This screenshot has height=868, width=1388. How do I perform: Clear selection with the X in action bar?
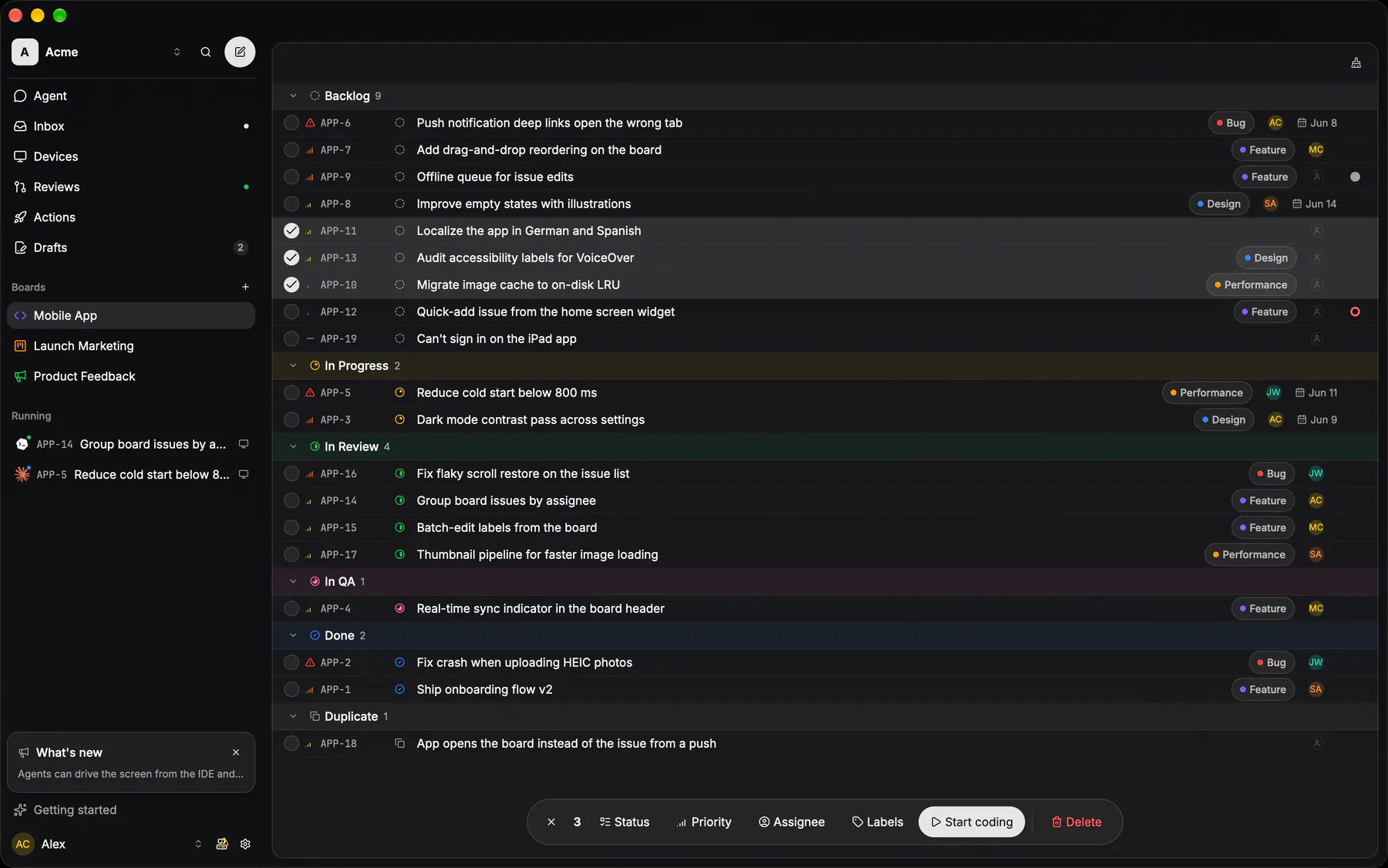click(551, 822)
